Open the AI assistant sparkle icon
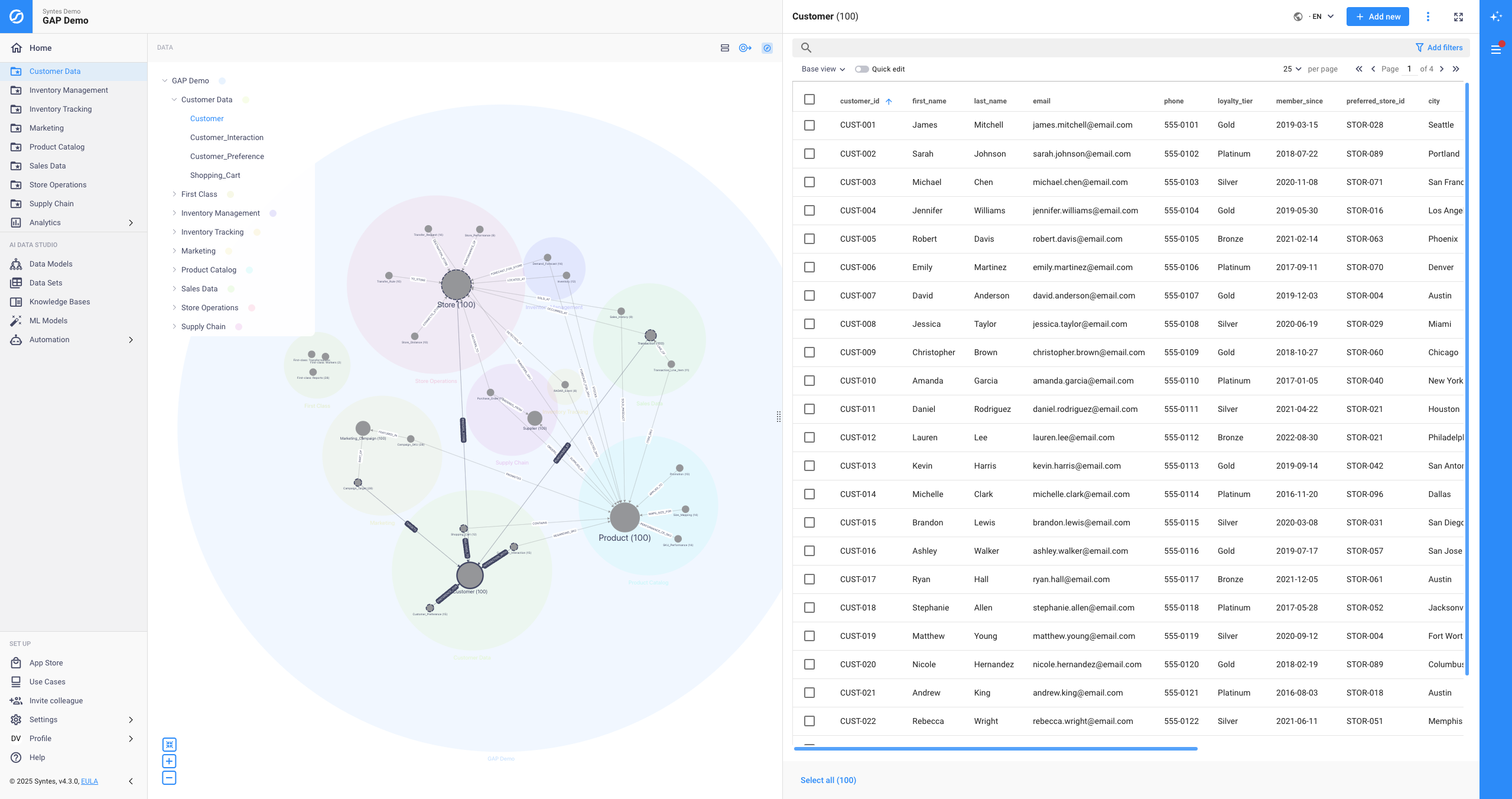 pyautogui.click(x=1495, y=17)
